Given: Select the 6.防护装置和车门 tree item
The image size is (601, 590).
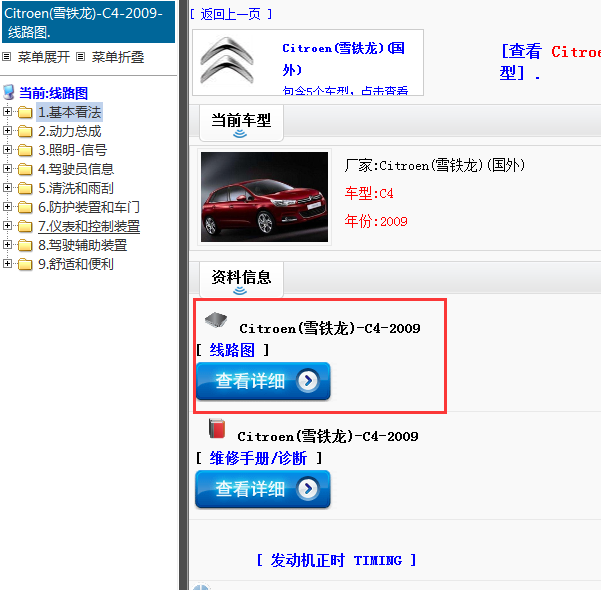Looking at the screenshot, I should pos(89,207).
